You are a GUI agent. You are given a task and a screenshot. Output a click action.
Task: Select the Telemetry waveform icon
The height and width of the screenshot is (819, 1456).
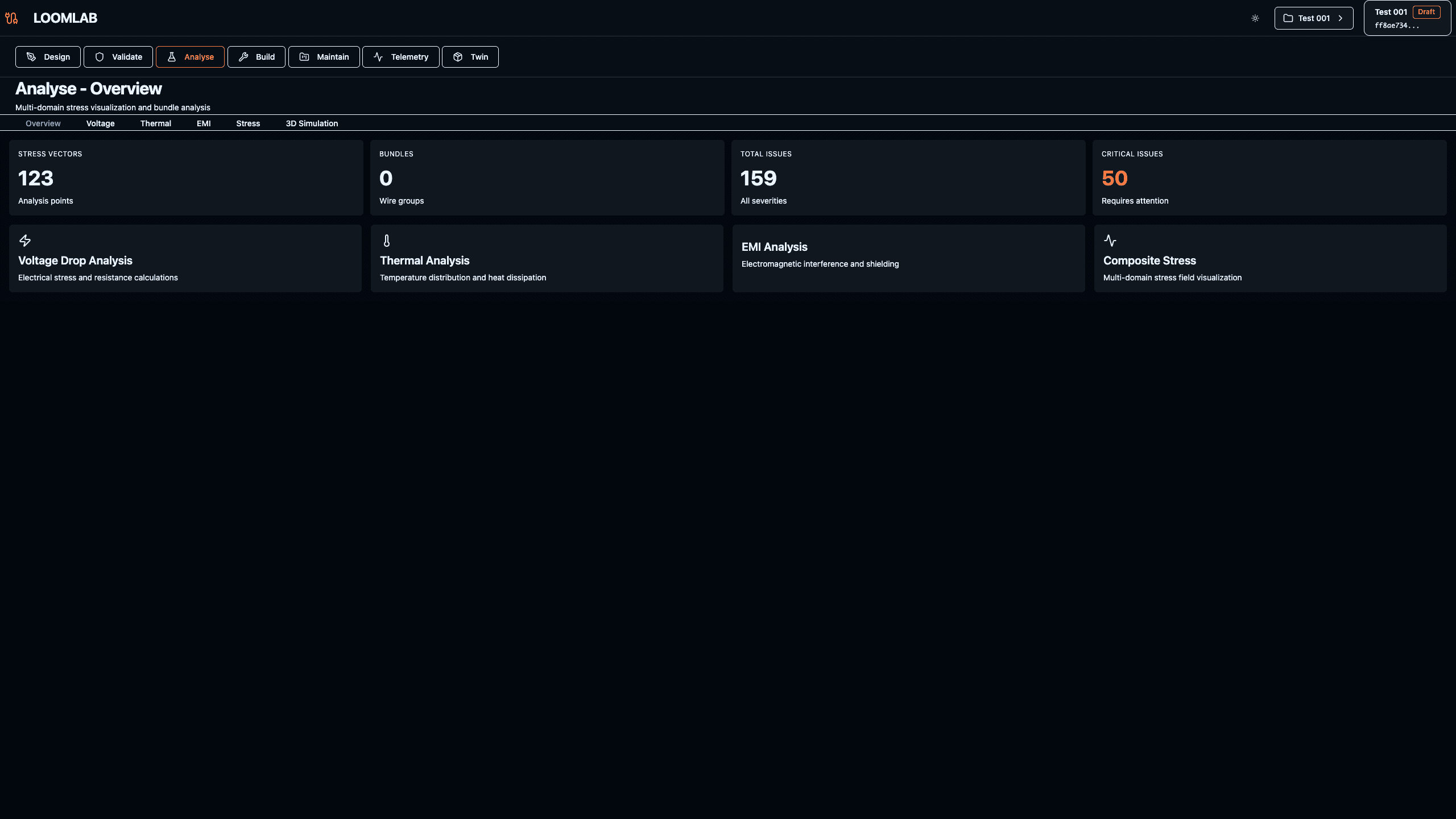379,57
